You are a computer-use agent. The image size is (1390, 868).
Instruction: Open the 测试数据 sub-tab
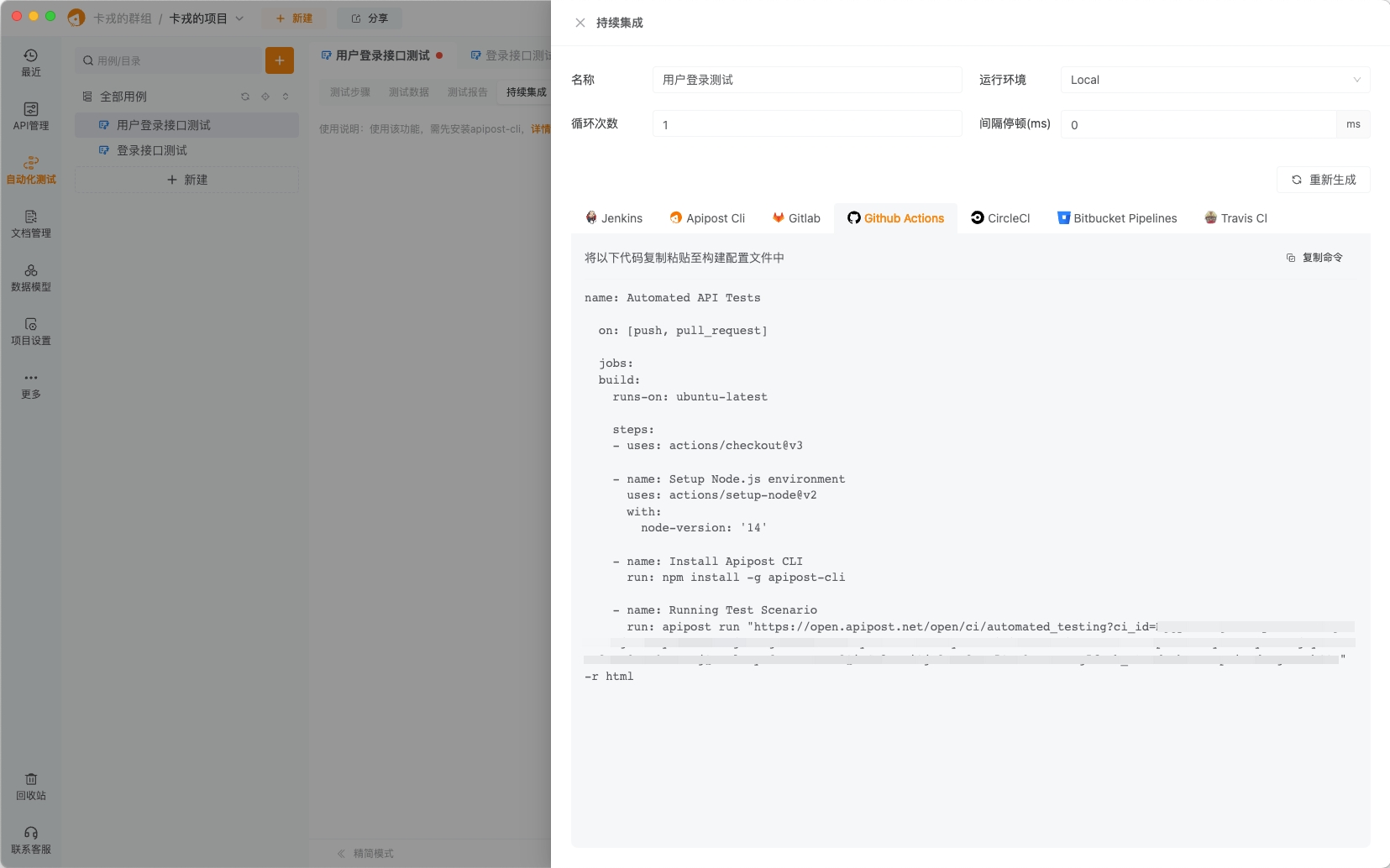(x=409, y=92)
